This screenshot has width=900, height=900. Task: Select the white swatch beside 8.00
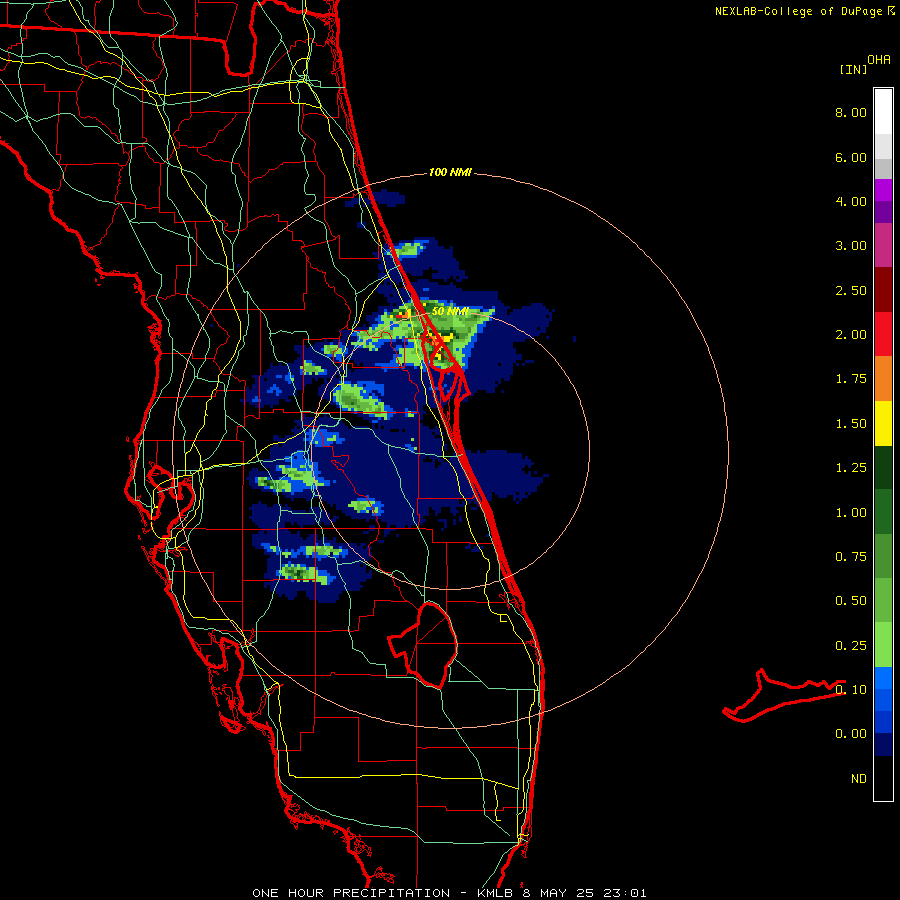pyautogui.click(x=883, y=112)
